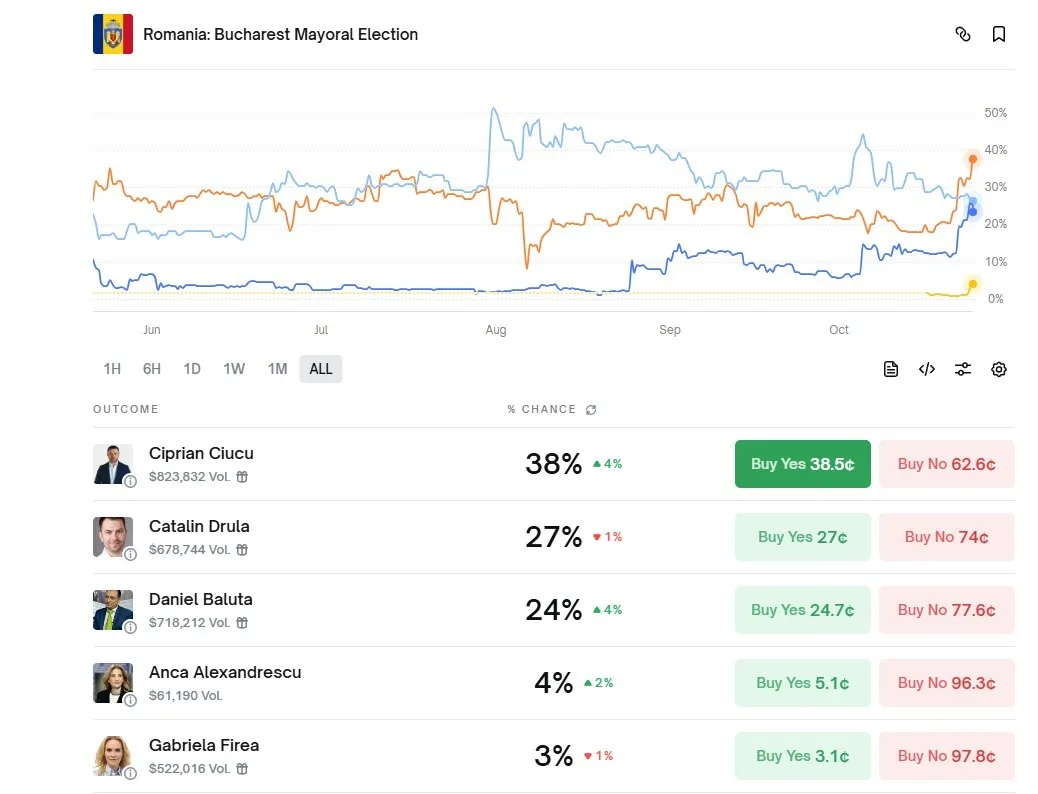
Task: Select the ALL time range
Action: [x=321, y=369]
